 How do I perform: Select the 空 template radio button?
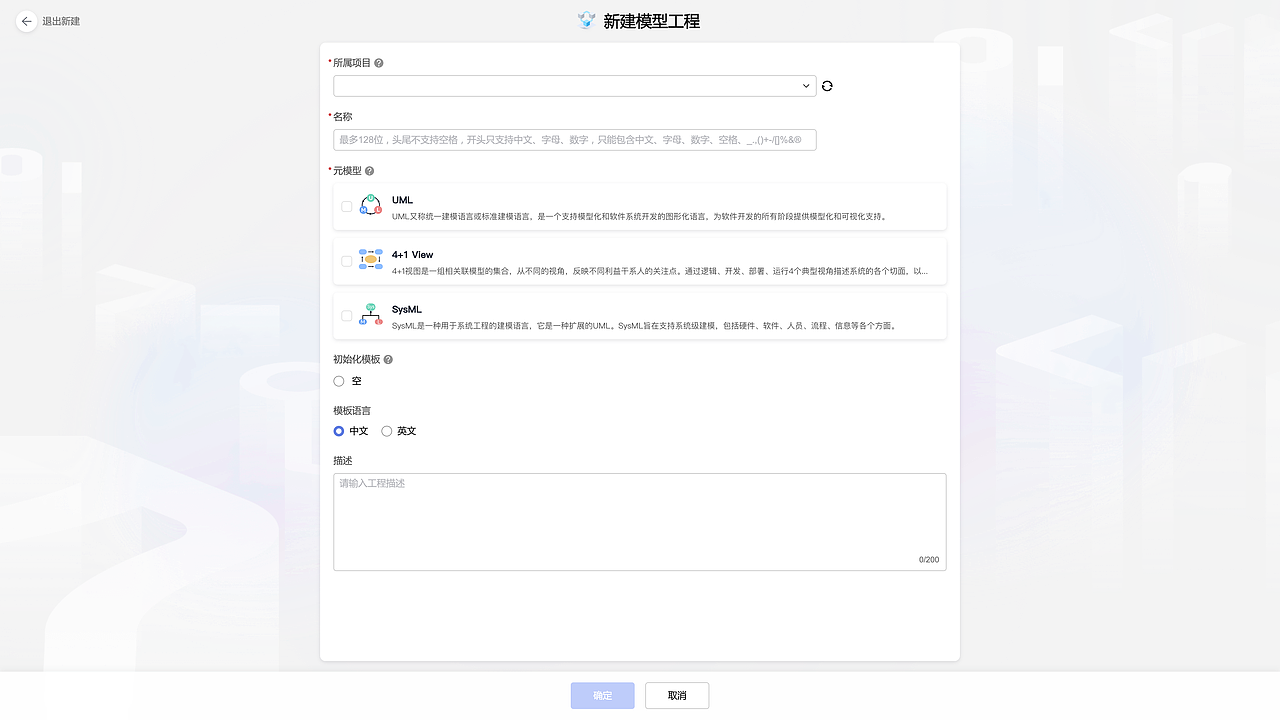point(339,381)
